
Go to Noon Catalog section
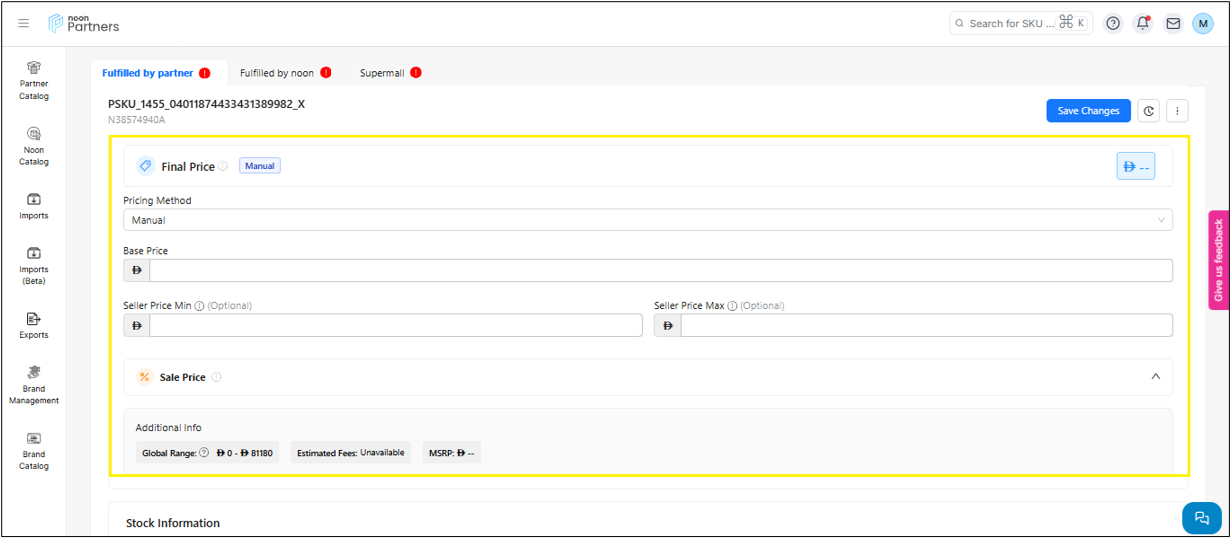(x=34, y=146)
